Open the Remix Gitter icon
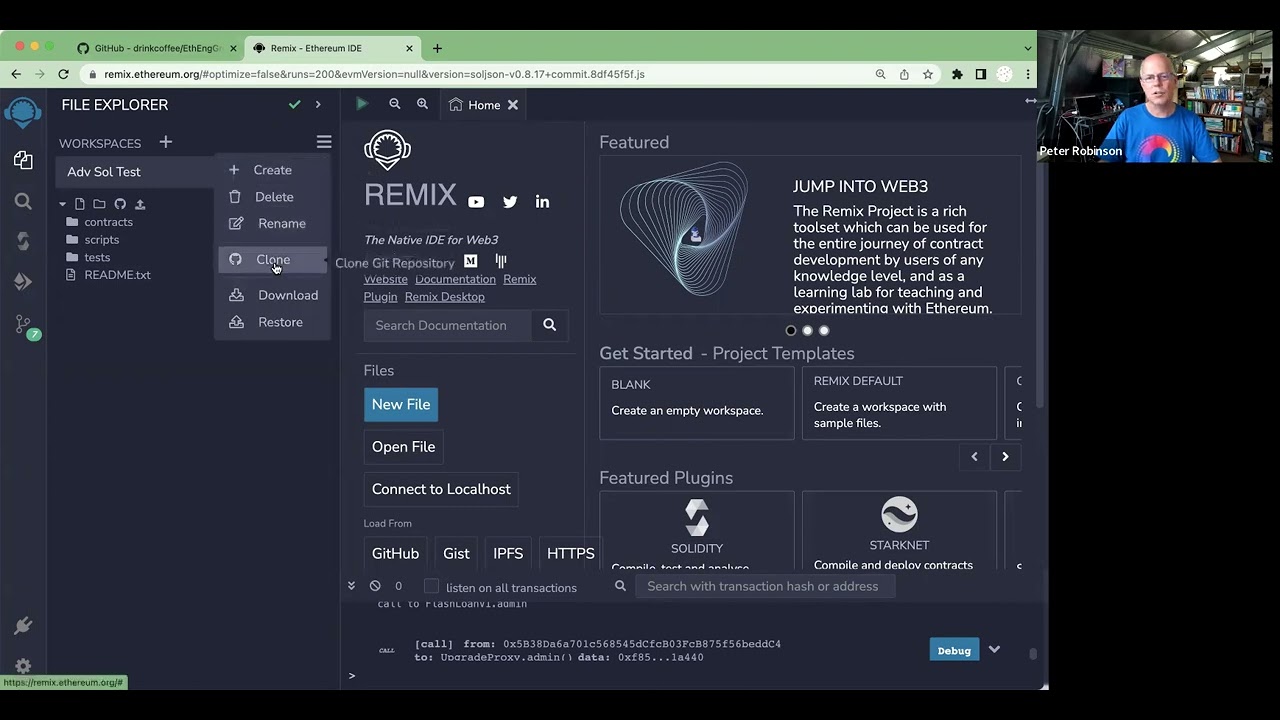Screen dimensions: 1280x720 pyautogui.click(x=501, y=261)
